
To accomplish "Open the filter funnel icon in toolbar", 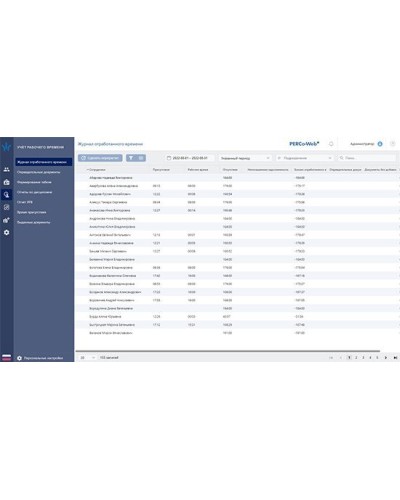I will tap(131, 158).
